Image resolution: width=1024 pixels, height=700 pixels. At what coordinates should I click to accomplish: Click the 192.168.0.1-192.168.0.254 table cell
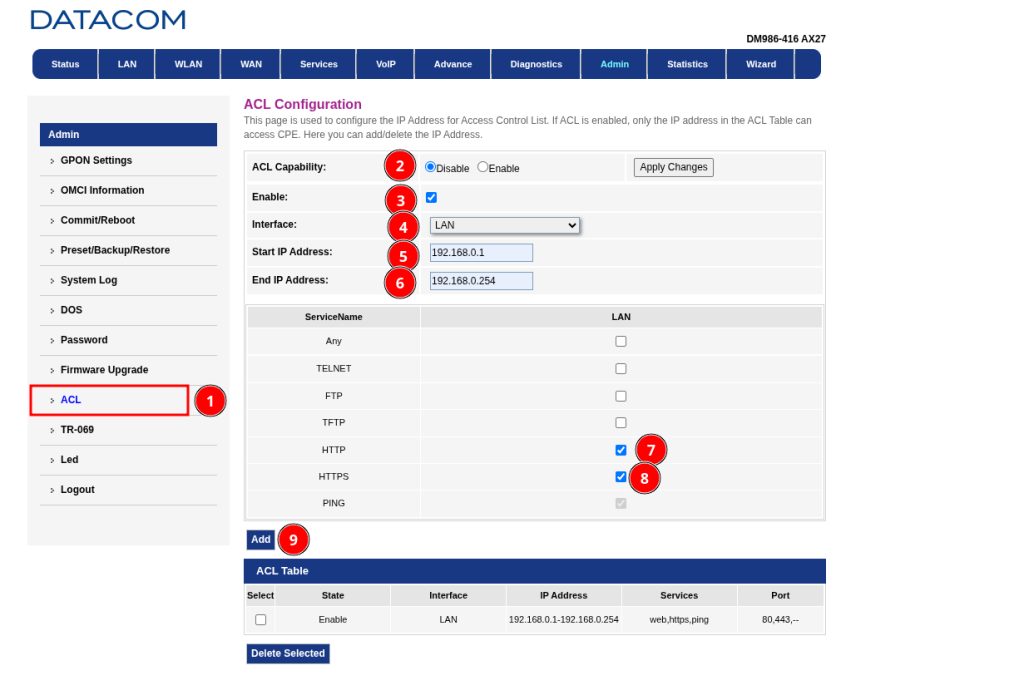point(564,620)
